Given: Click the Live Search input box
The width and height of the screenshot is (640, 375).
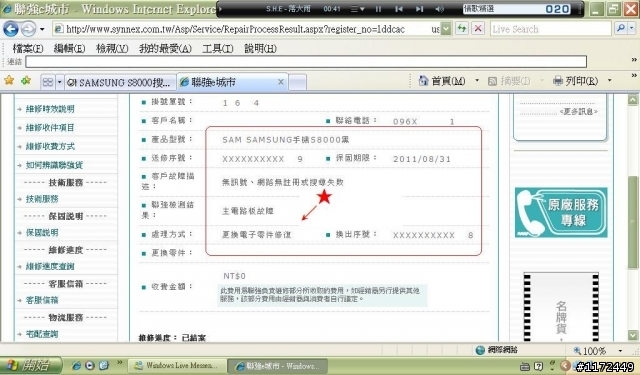Looking at the screenshot, I should (551, 29).
